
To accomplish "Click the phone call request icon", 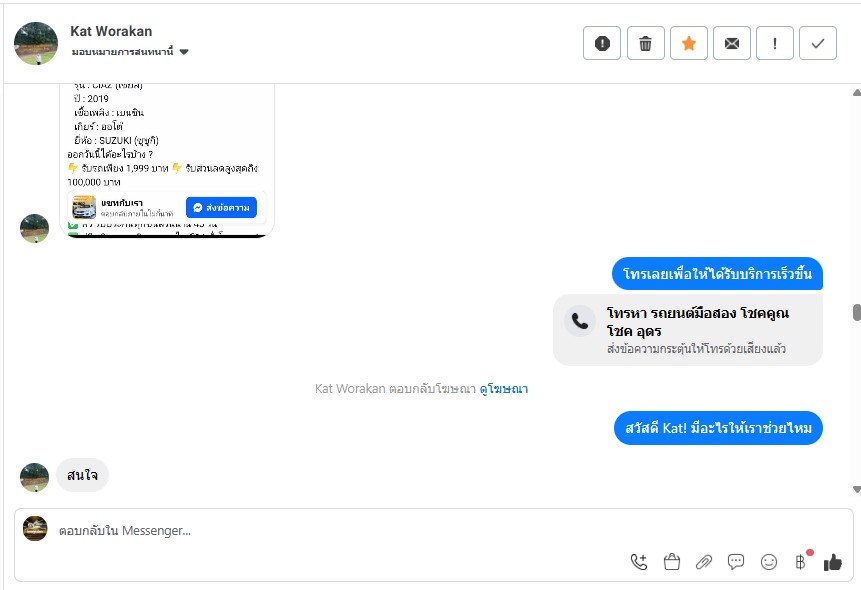I will click(x=639, y=562).
